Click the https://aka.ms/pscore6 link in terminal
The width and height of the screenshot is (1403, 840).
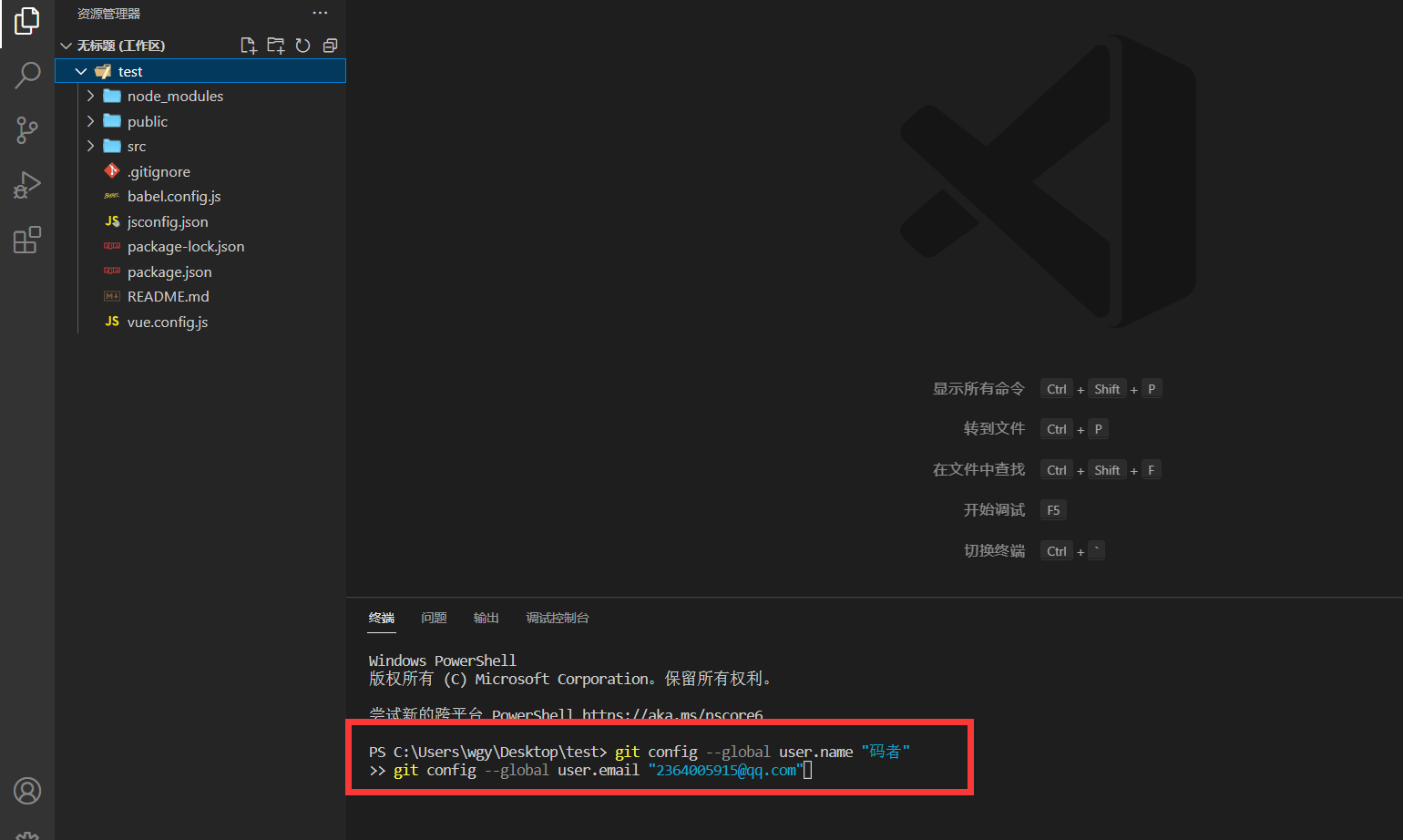click(x=672, y=715)
